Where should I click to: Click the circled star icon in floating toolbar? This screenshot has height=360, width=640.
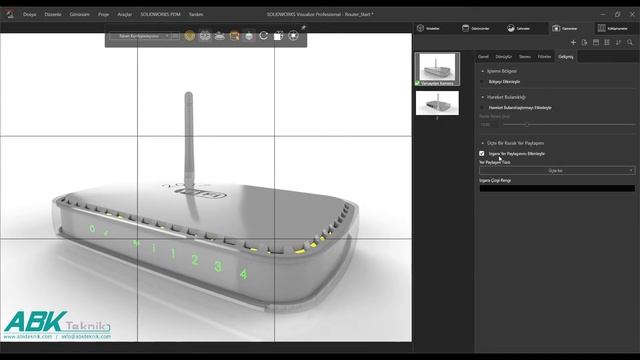coord(293,36)
